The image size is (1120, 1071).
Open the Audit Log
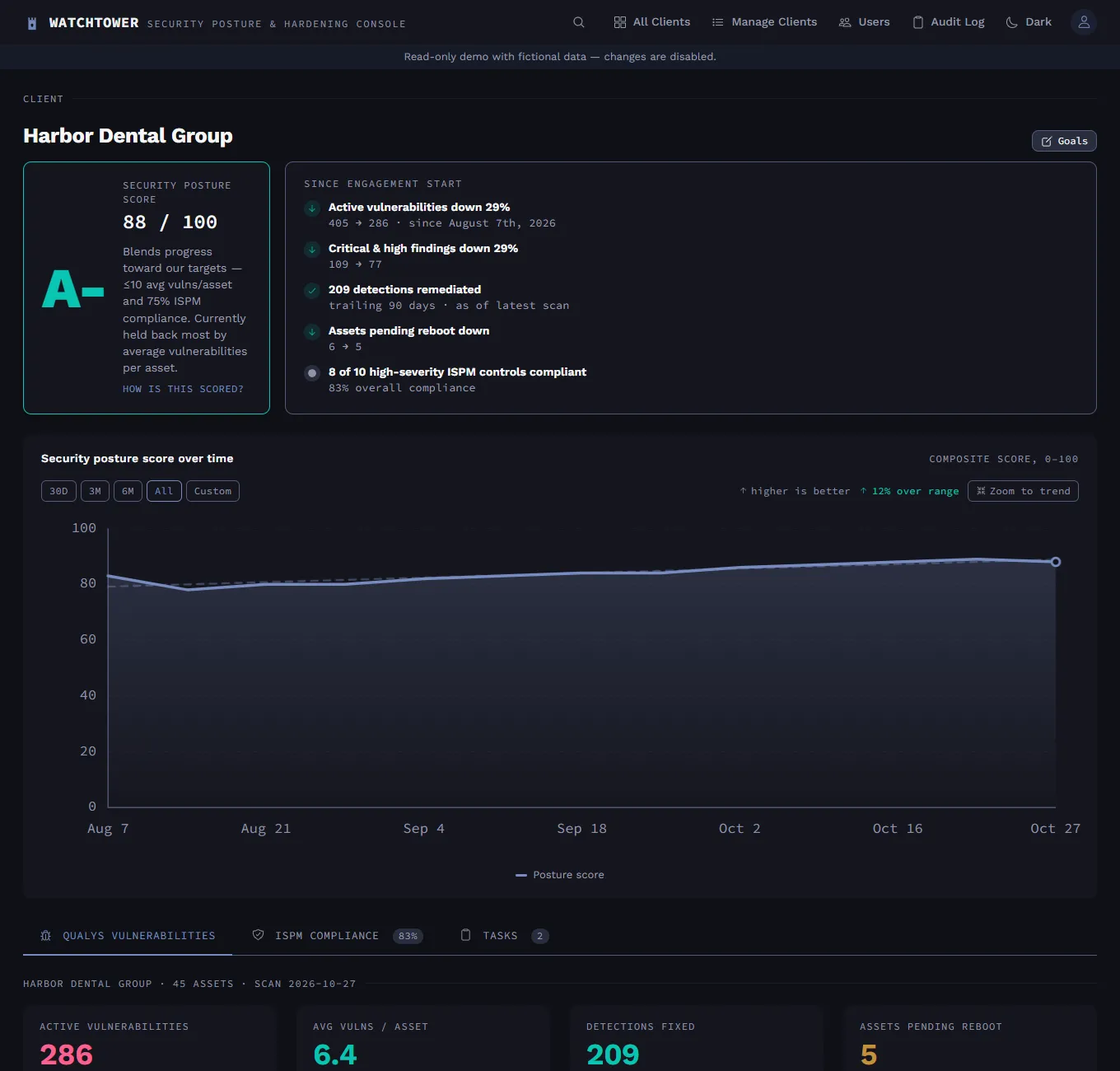948,22
